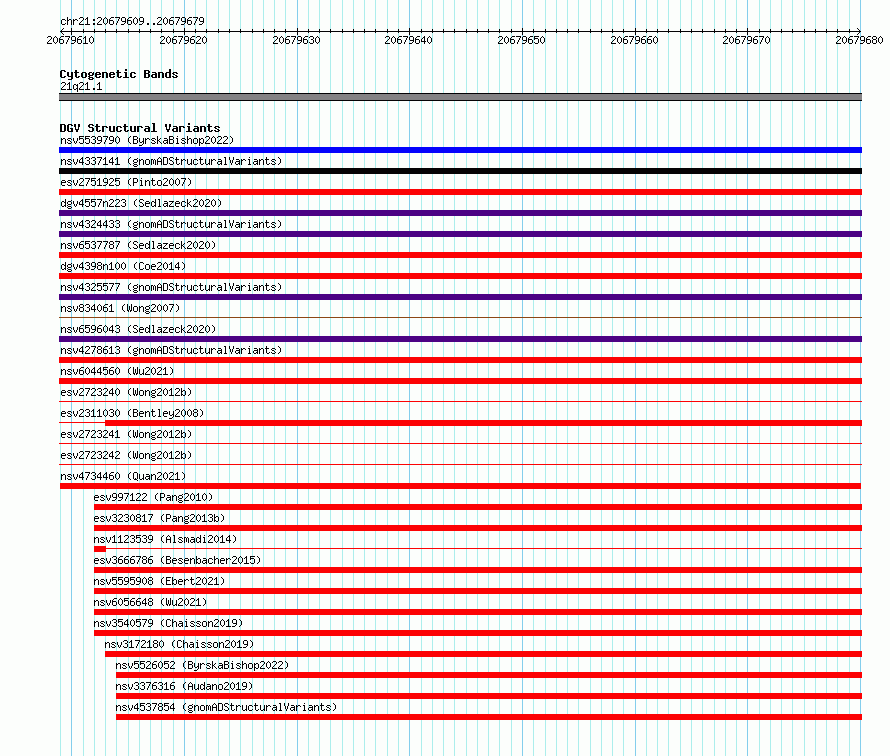Open variant nsv4537854 (gnomADStructuralVariants)
Viewport: 890px width, 756px height.
click(226, 707)
